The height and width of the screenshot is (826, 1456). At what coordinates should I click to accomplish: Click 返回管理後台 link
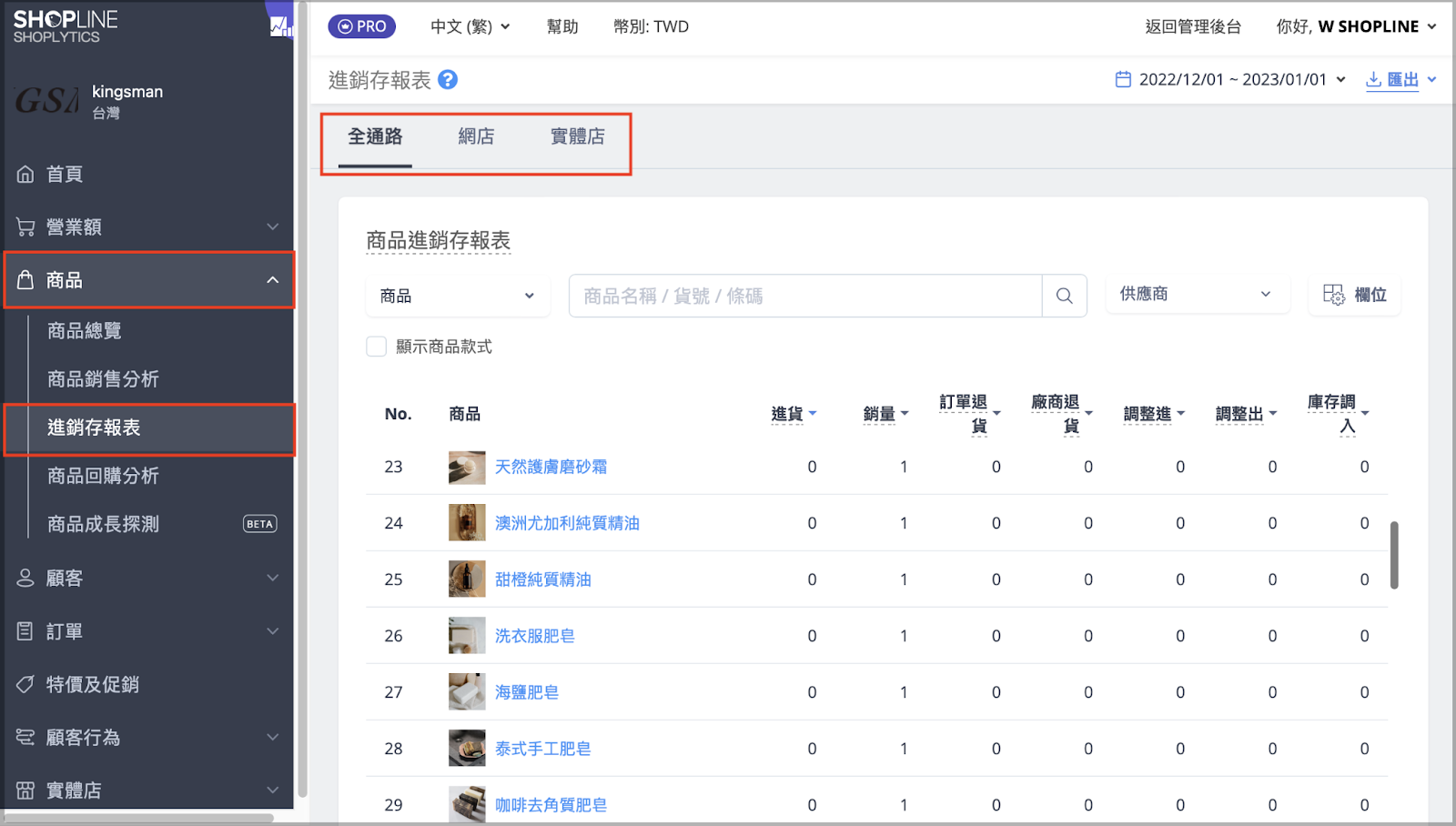1192,26
